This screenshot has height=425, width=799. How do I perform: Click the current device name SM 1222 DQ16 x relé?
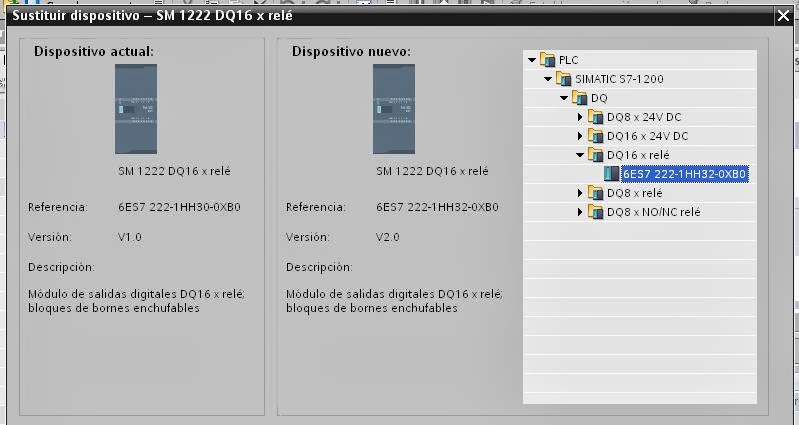coord(174,171)
